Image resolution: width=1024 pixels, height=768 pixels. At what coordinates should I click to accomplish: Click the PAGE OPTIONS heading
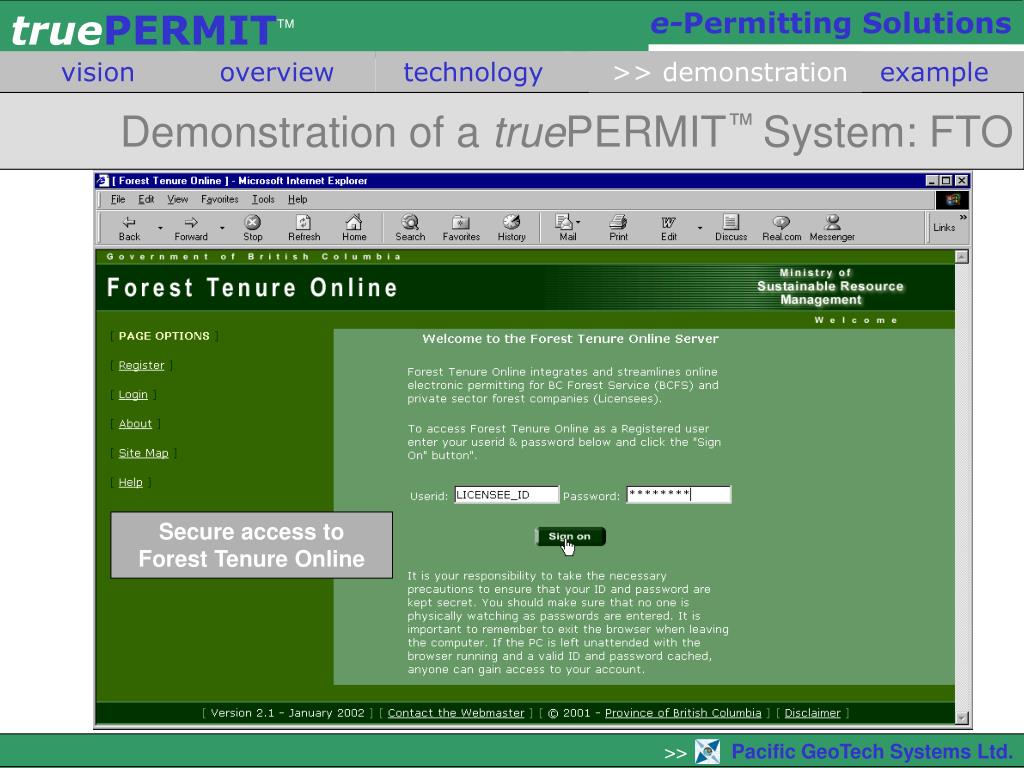[x=164, y=336]
